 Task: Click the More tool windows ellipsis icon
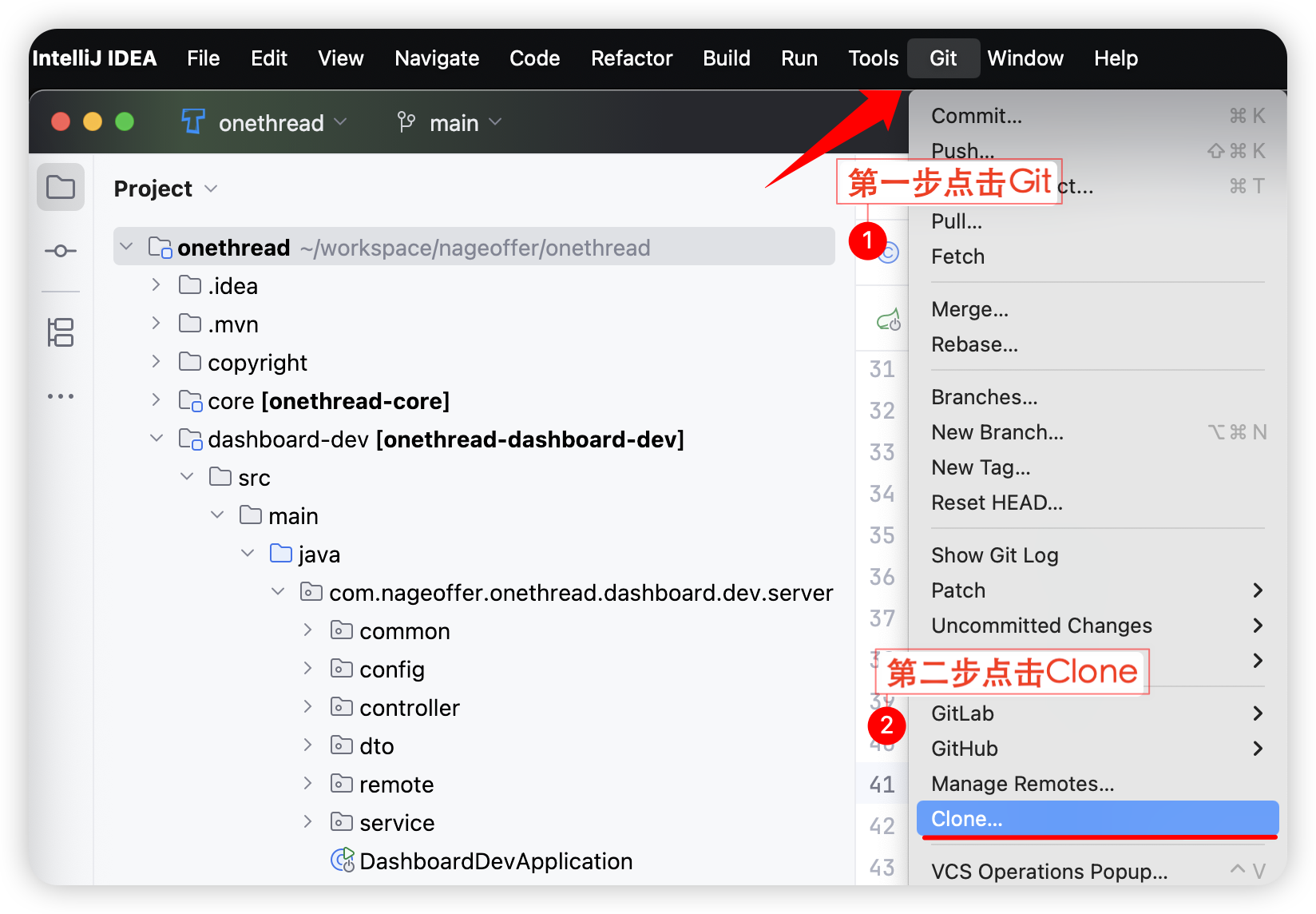[x=61, y=396]
